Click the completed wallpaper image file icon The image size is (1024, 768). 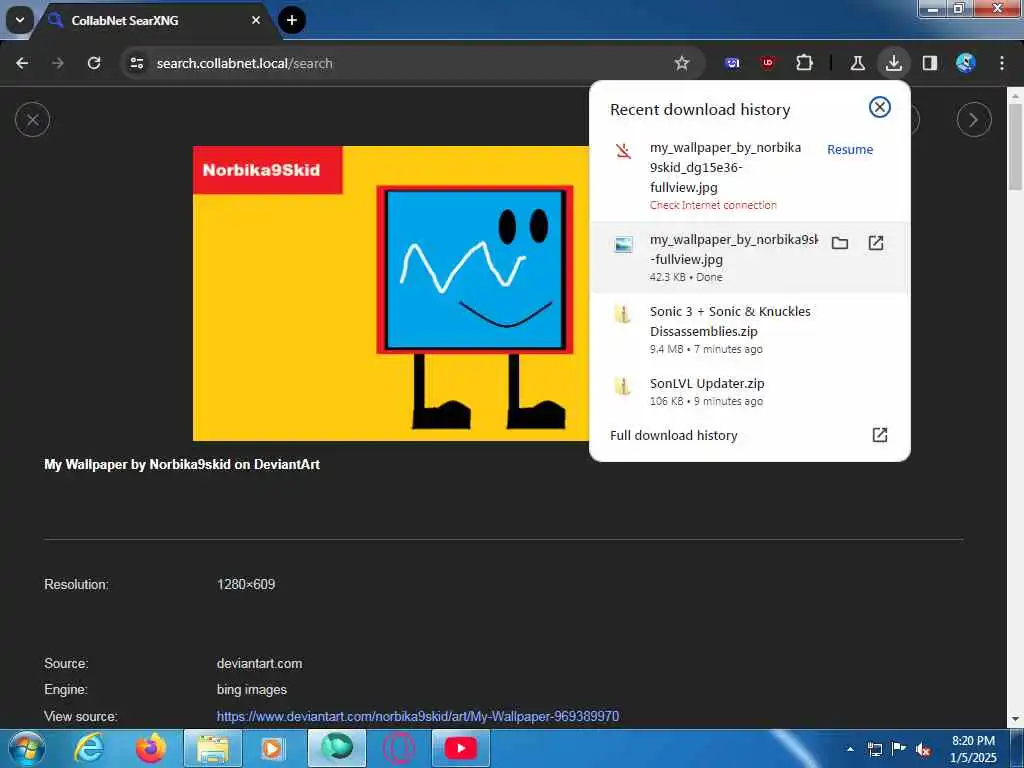pos(623,244)
